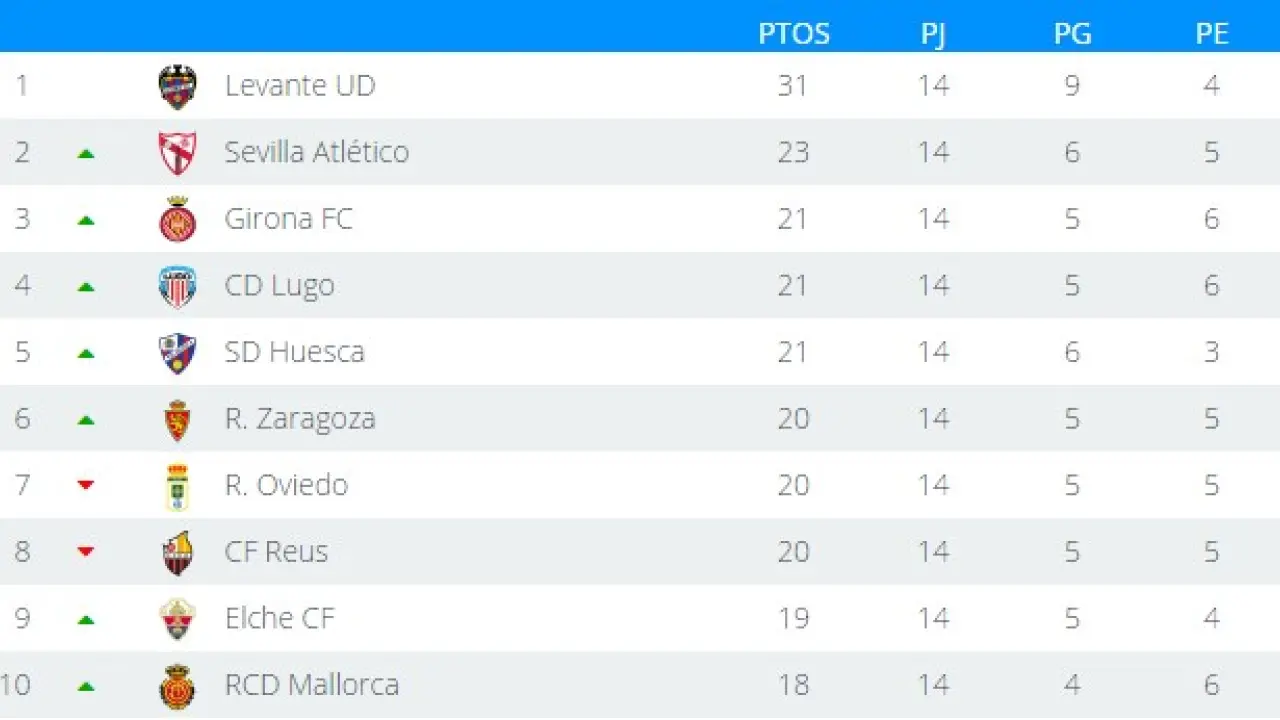Click the Elche CF club crest
The image size is (1280, 720).
pyautogui.click(x=178, y=619)
